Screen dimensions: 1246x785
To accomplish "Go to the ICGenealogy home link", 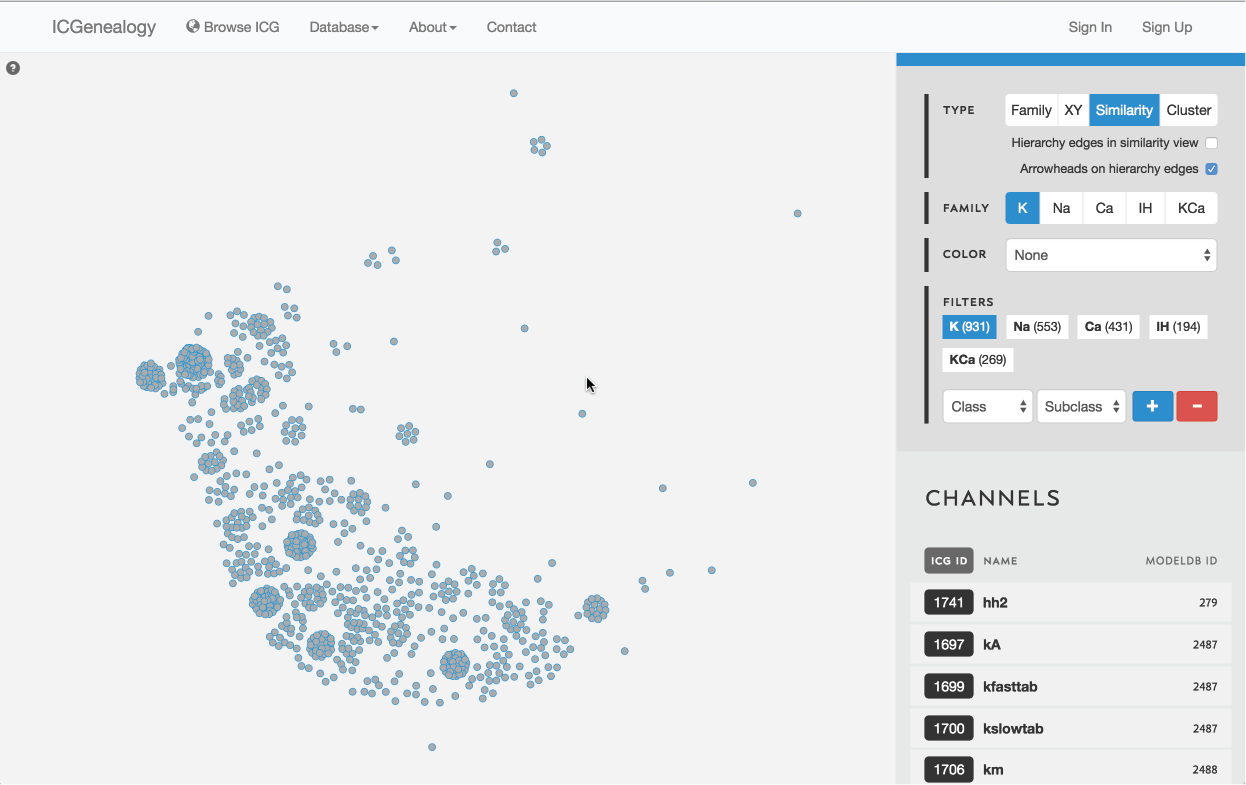I will 104,27.
